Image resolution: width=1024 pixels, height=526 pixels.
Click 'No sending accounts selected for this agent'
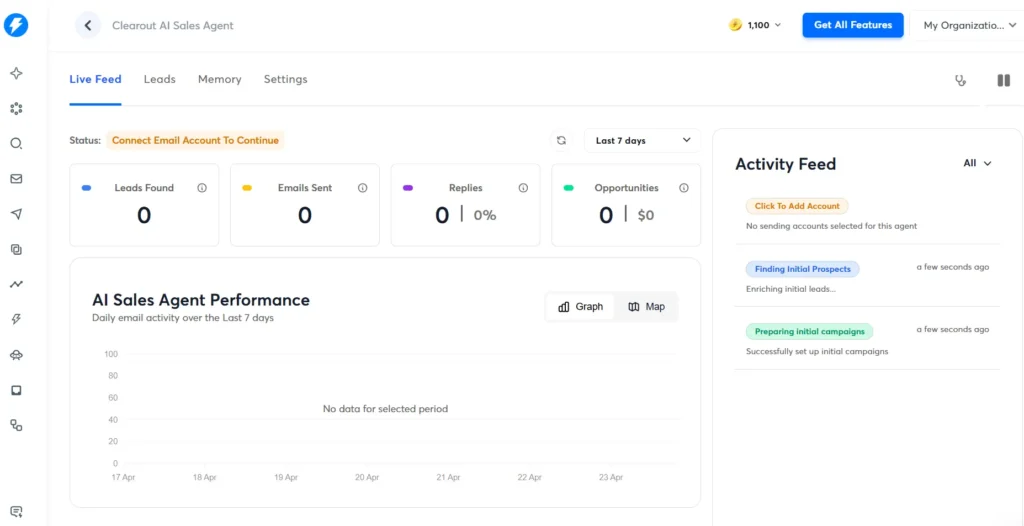(x=831, y=226)
